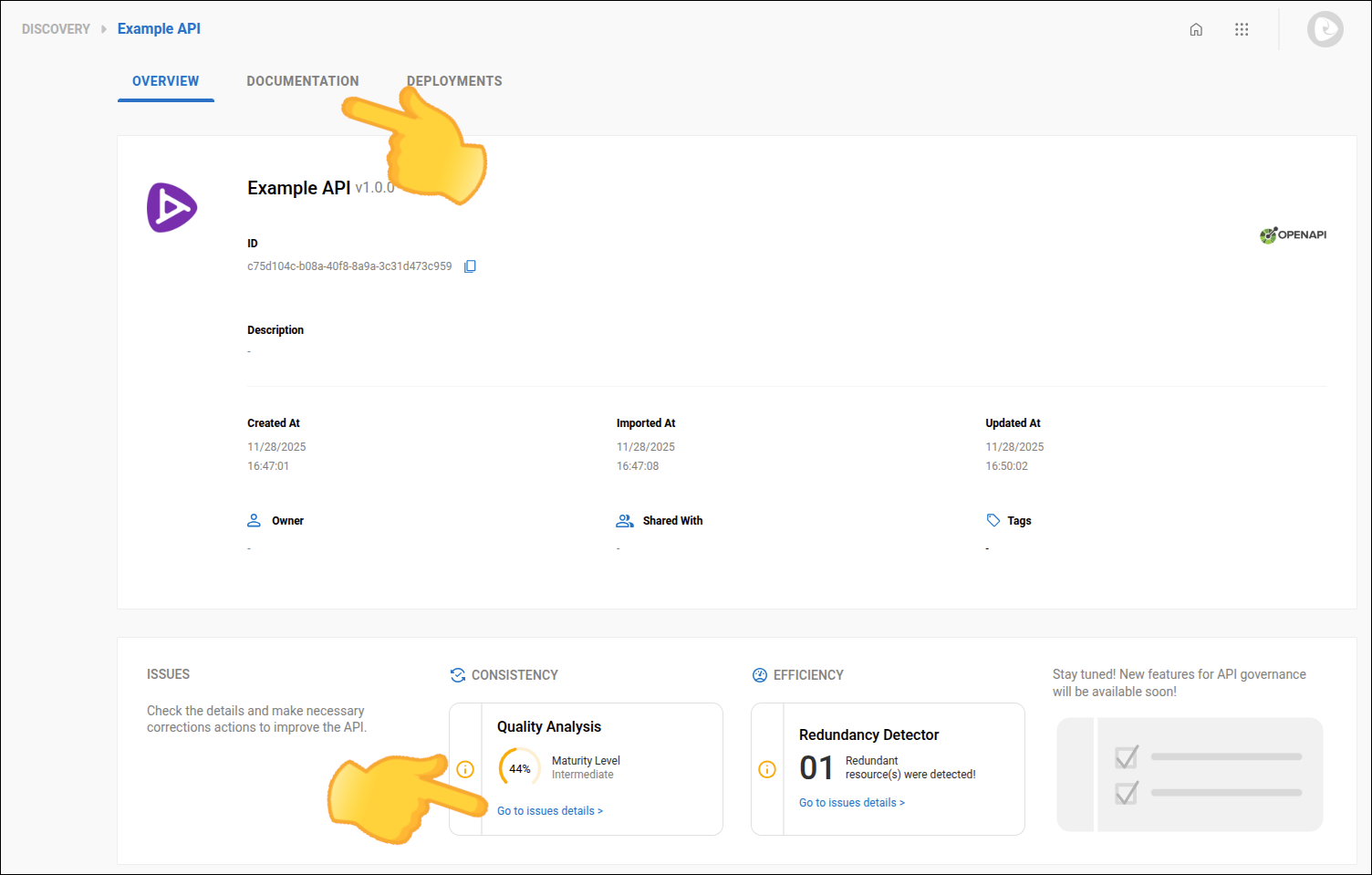Screen dimensions: 1372x875
Task: Copy the API ID to clipboard
Action: click(x=470, y=266)
